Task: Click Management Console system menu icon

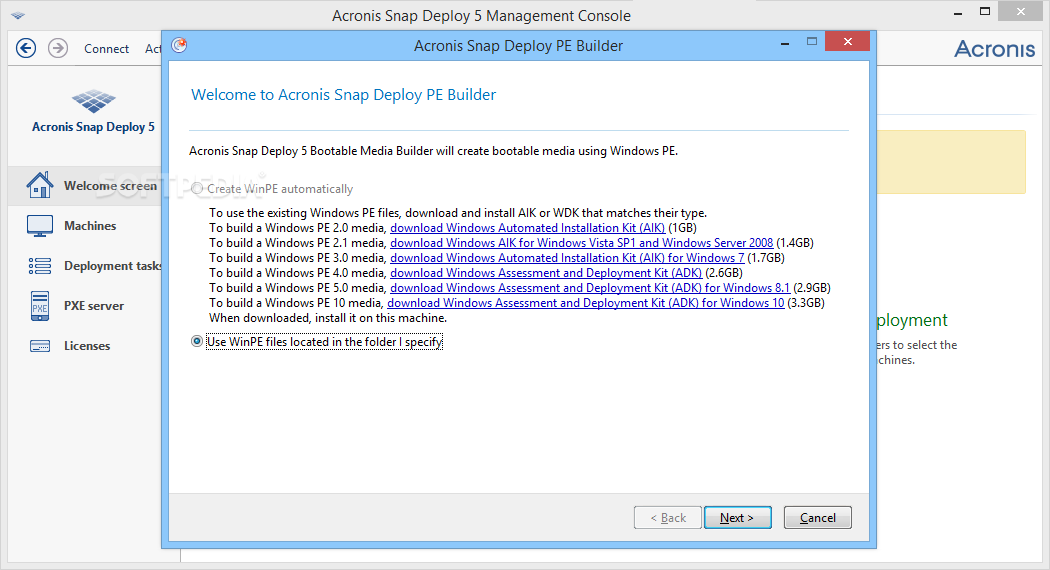Action: click(18, 15)
